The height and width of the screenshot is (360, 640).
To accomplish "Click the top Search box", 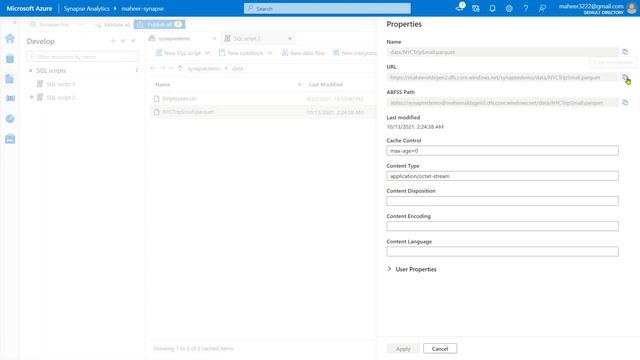I will [327, 8].
